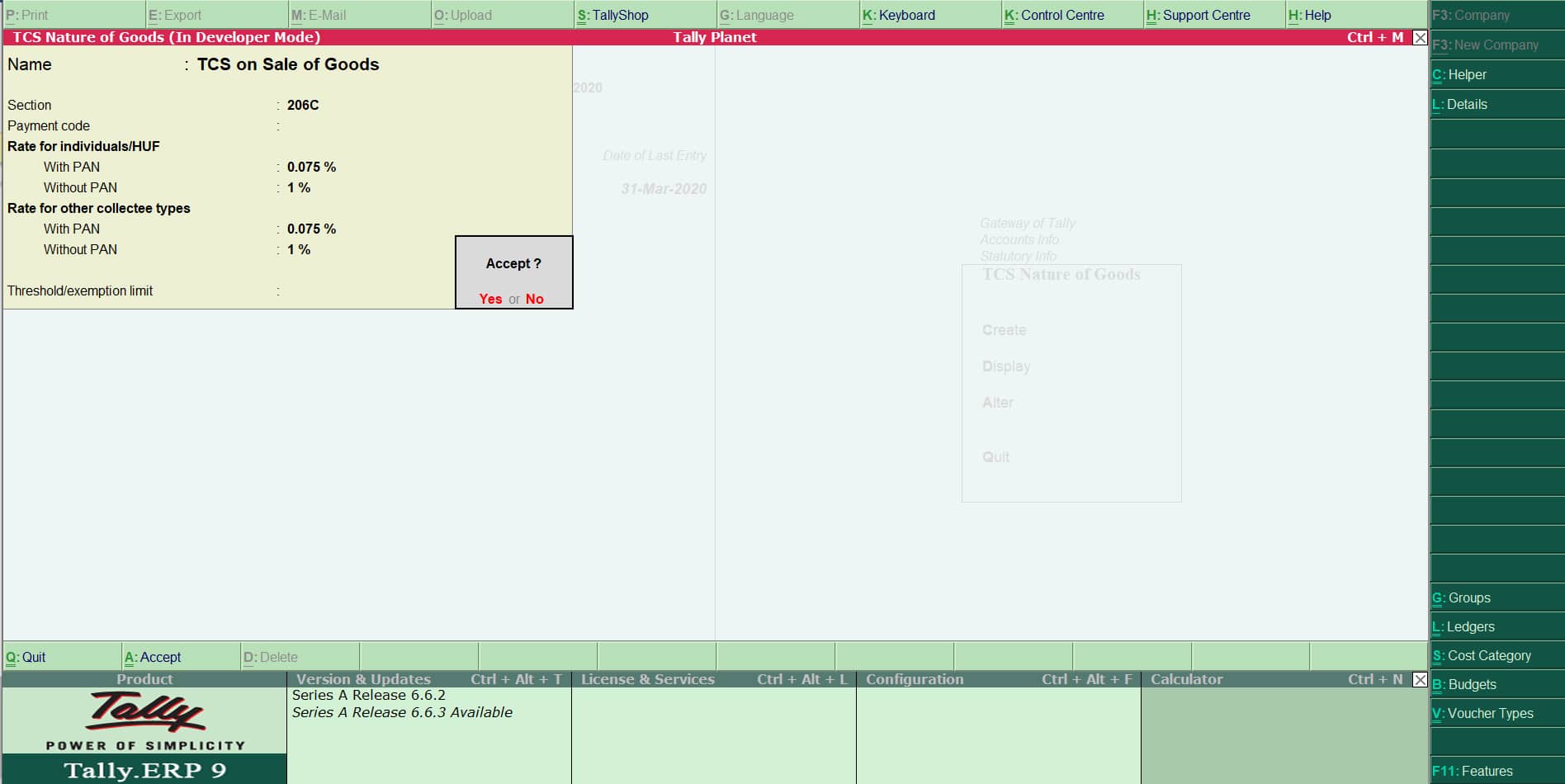1565x784 pixels.
Task: Click F11: Features button
Action: point(1497,771)
